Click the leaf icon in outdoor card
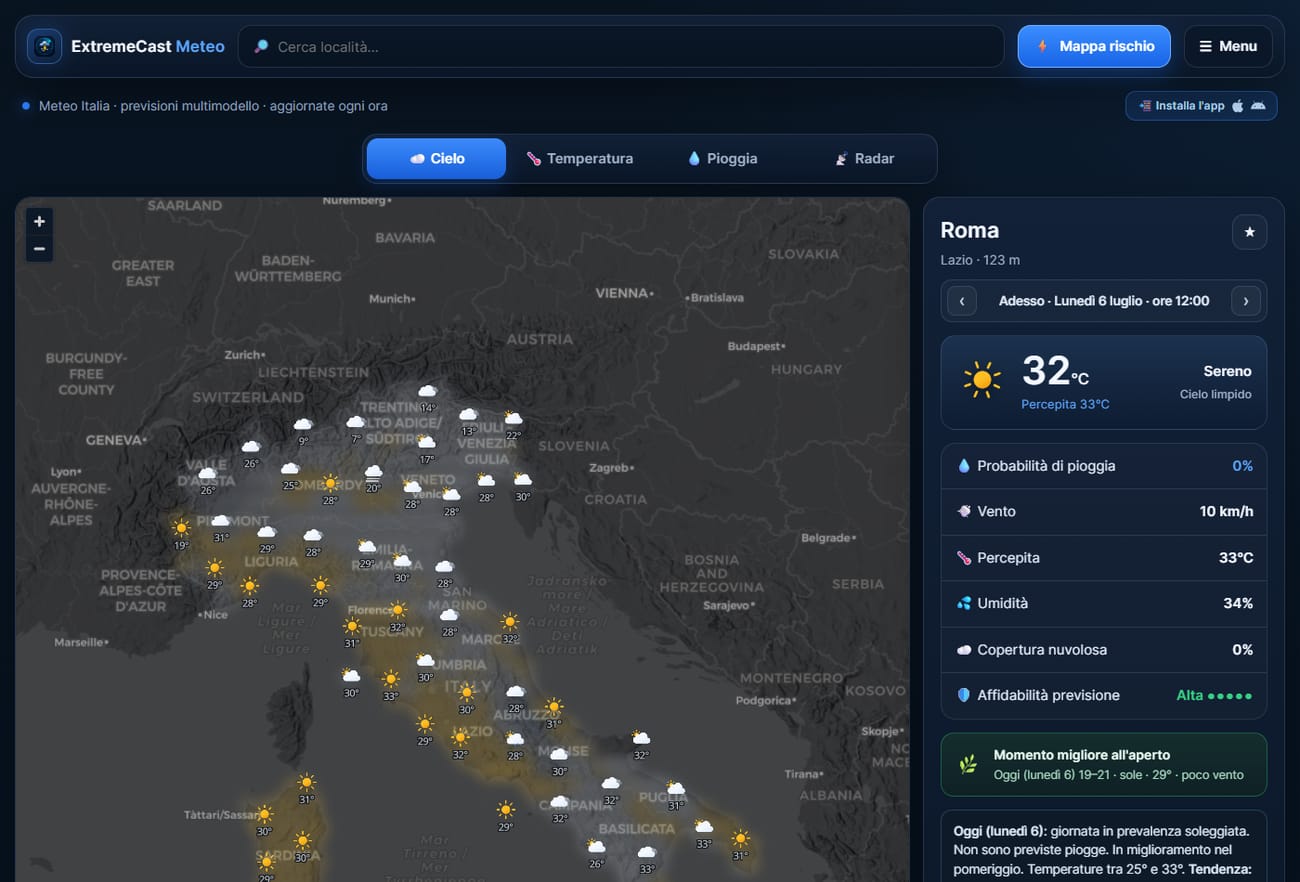Screen dimensions: 1300x882 click(967, 765)
